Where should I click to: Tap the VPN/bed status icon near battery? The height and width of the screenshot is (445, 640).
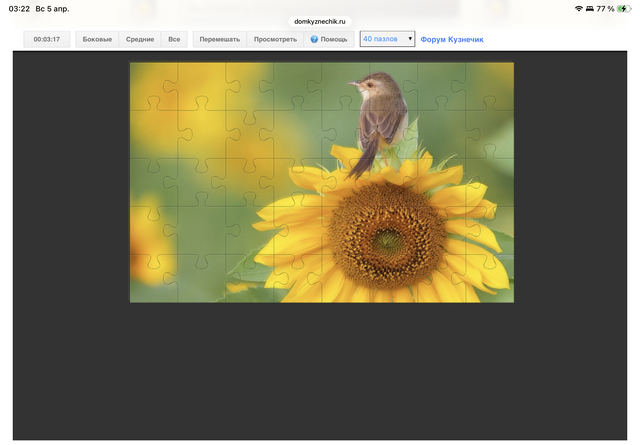[x=589, y=8]
